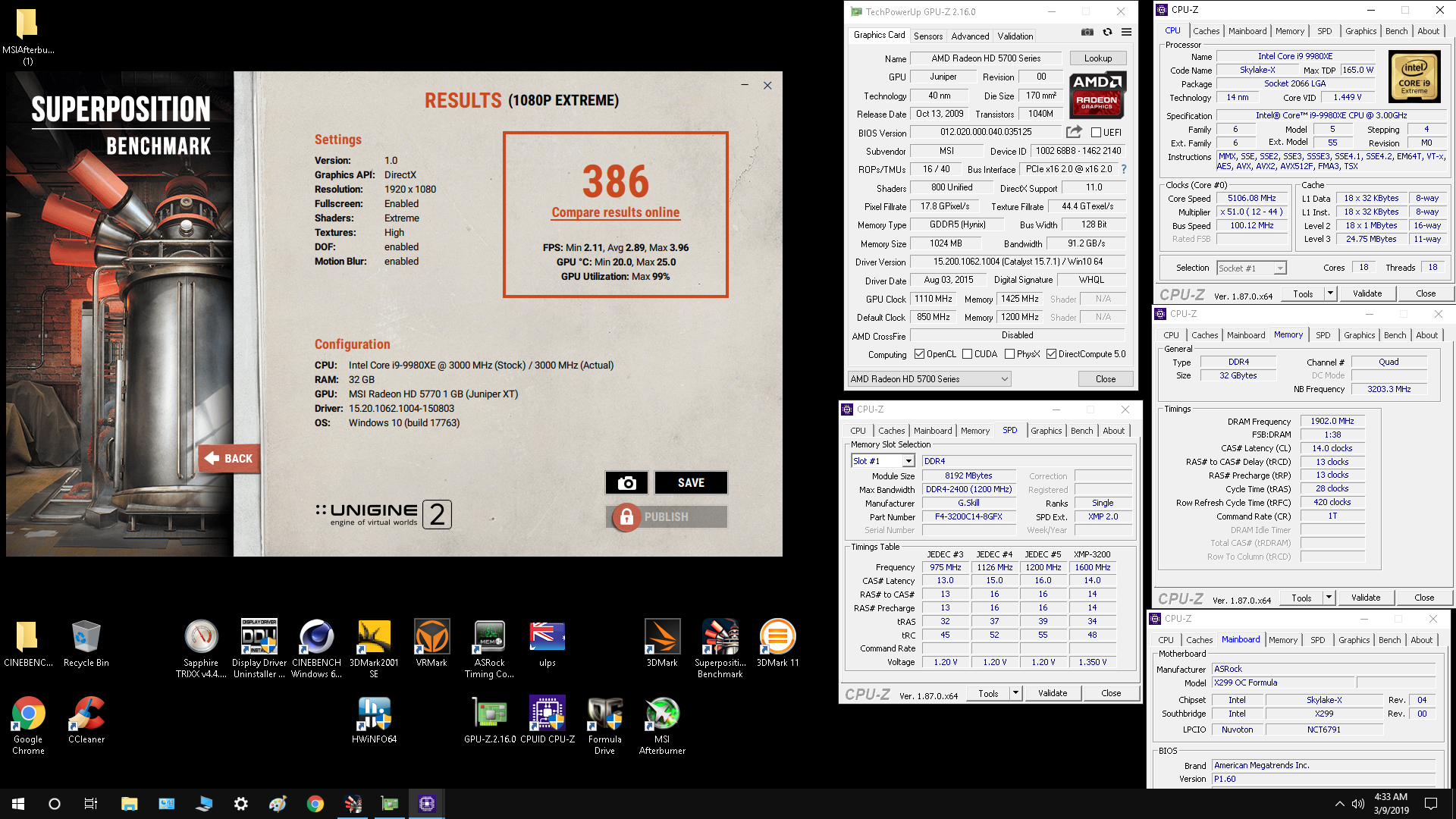
Task: Open the GPU-Z hamburger menu
Action: (x=1126, y=32)
